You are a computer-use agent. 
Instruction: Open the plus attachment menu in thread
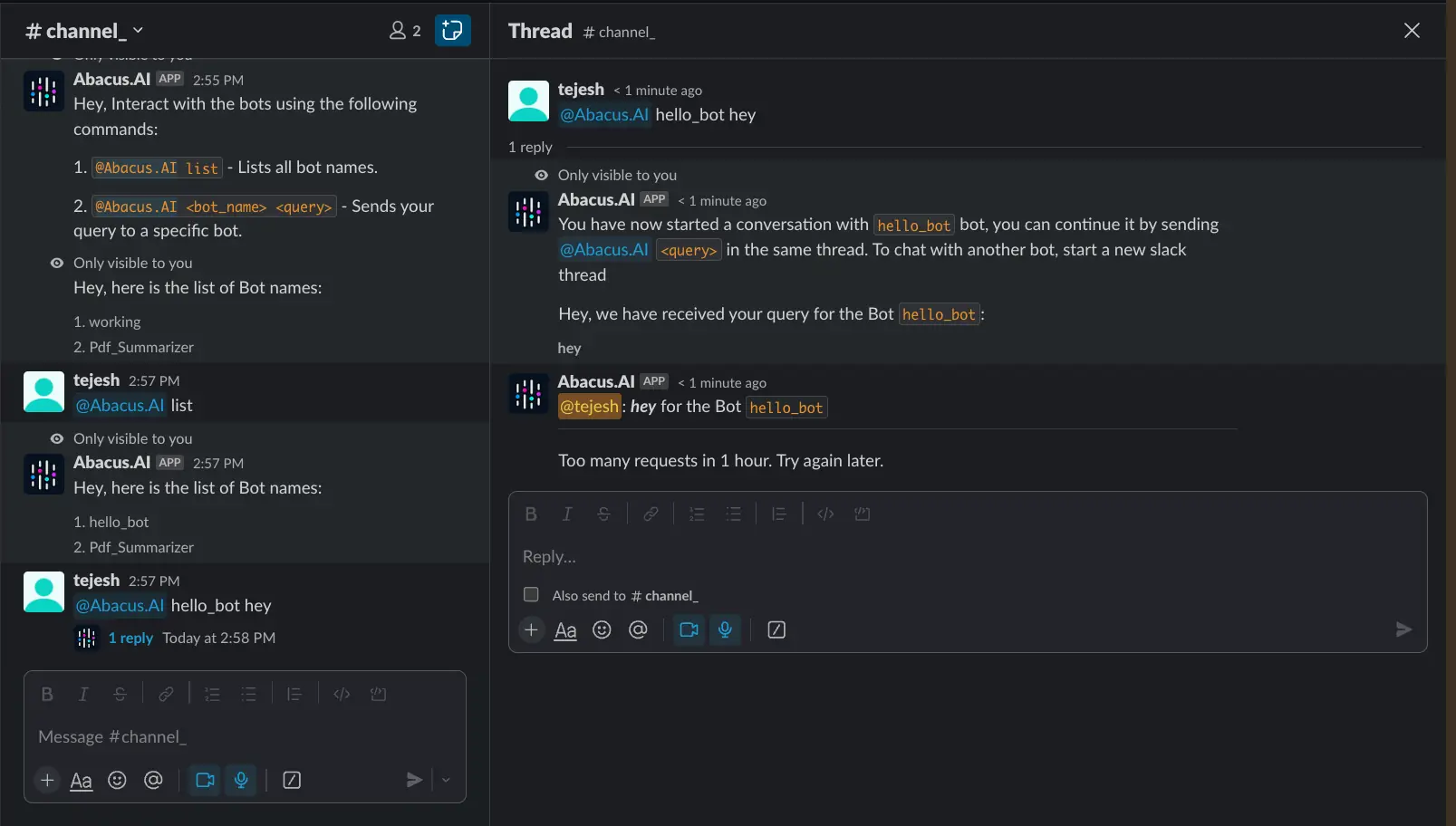[532, 630]
